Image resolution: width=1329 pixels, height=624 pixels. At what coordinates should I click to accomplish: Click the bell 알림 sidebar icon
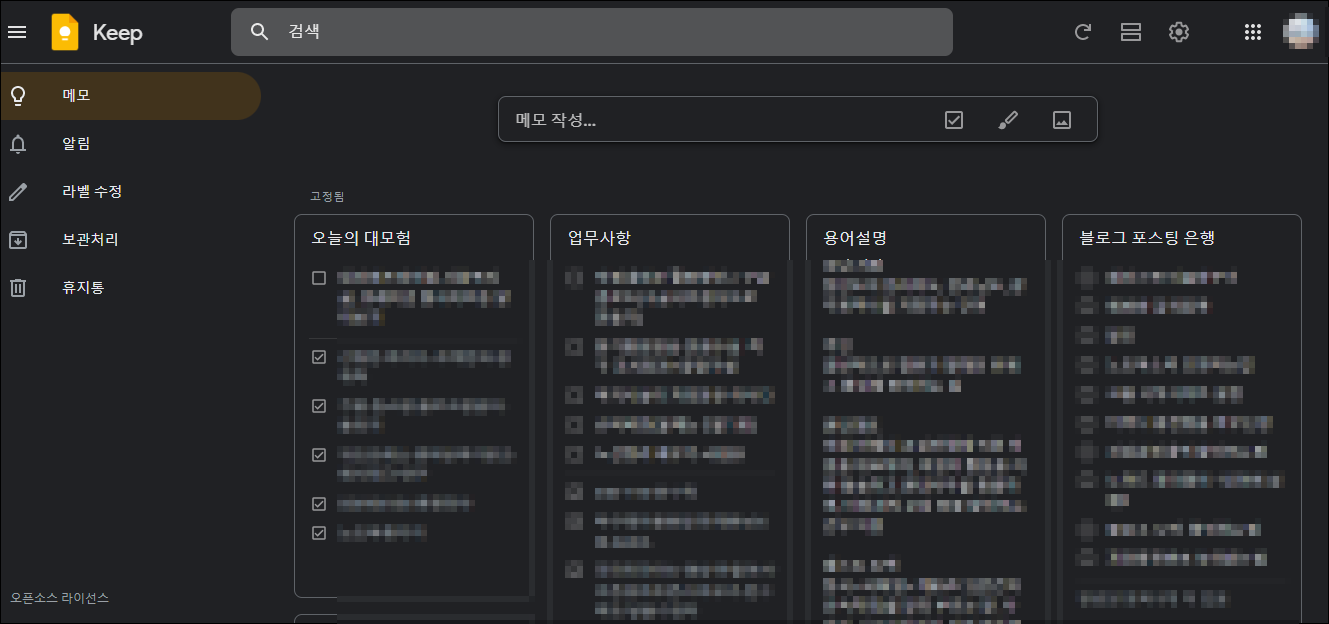[x=18, y=144]
